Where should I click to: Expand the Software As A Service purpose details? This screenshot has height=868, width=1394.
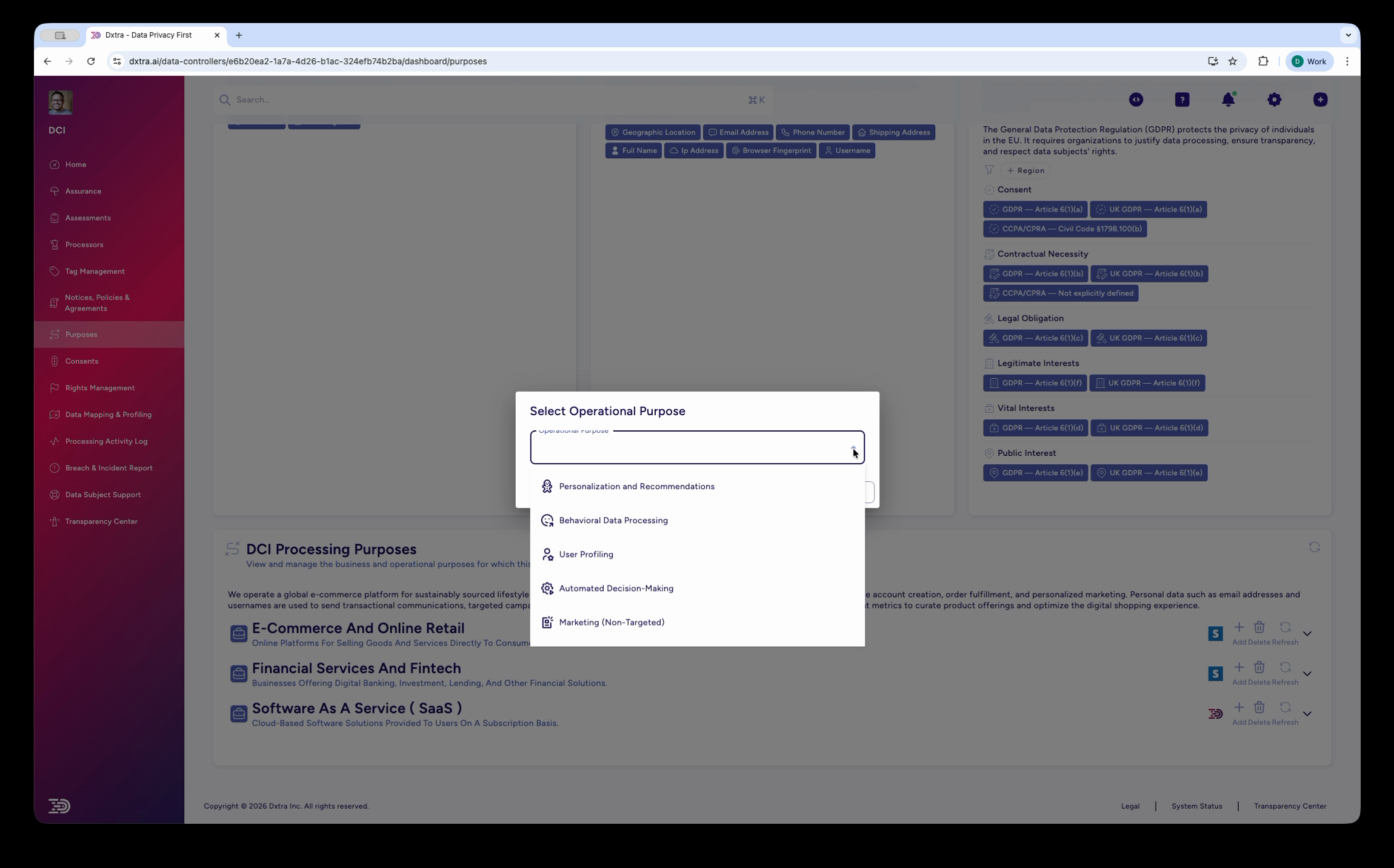[1307, 713]
